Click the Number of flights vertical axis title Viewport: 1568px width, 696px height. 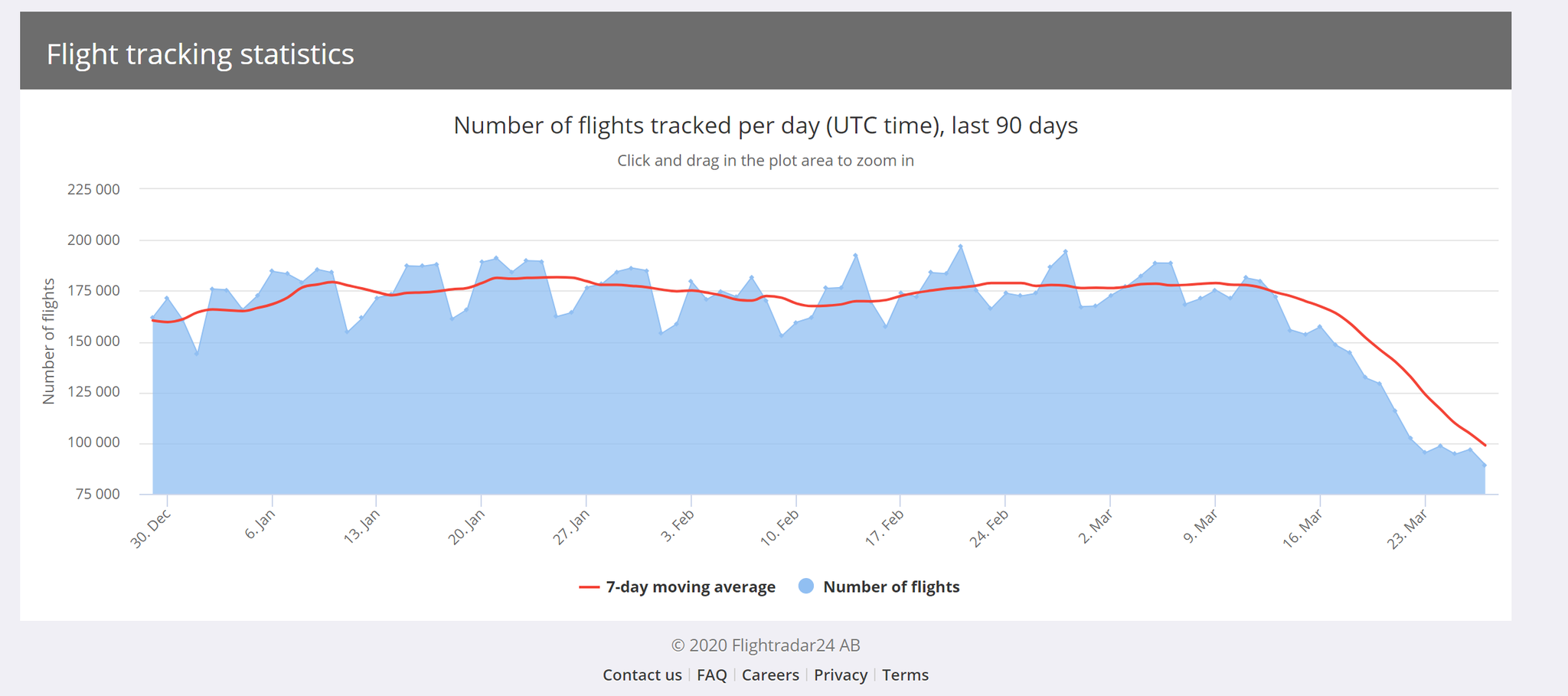(49, 341)
